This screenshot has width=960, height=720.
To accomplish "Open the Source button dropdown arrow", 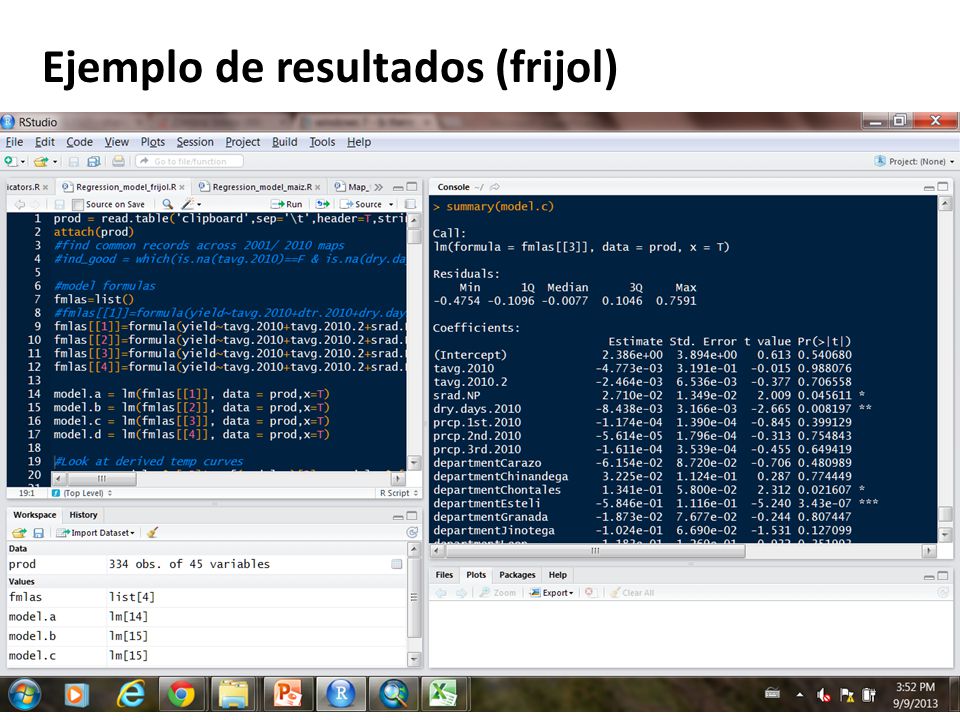I will pos(391,204).
